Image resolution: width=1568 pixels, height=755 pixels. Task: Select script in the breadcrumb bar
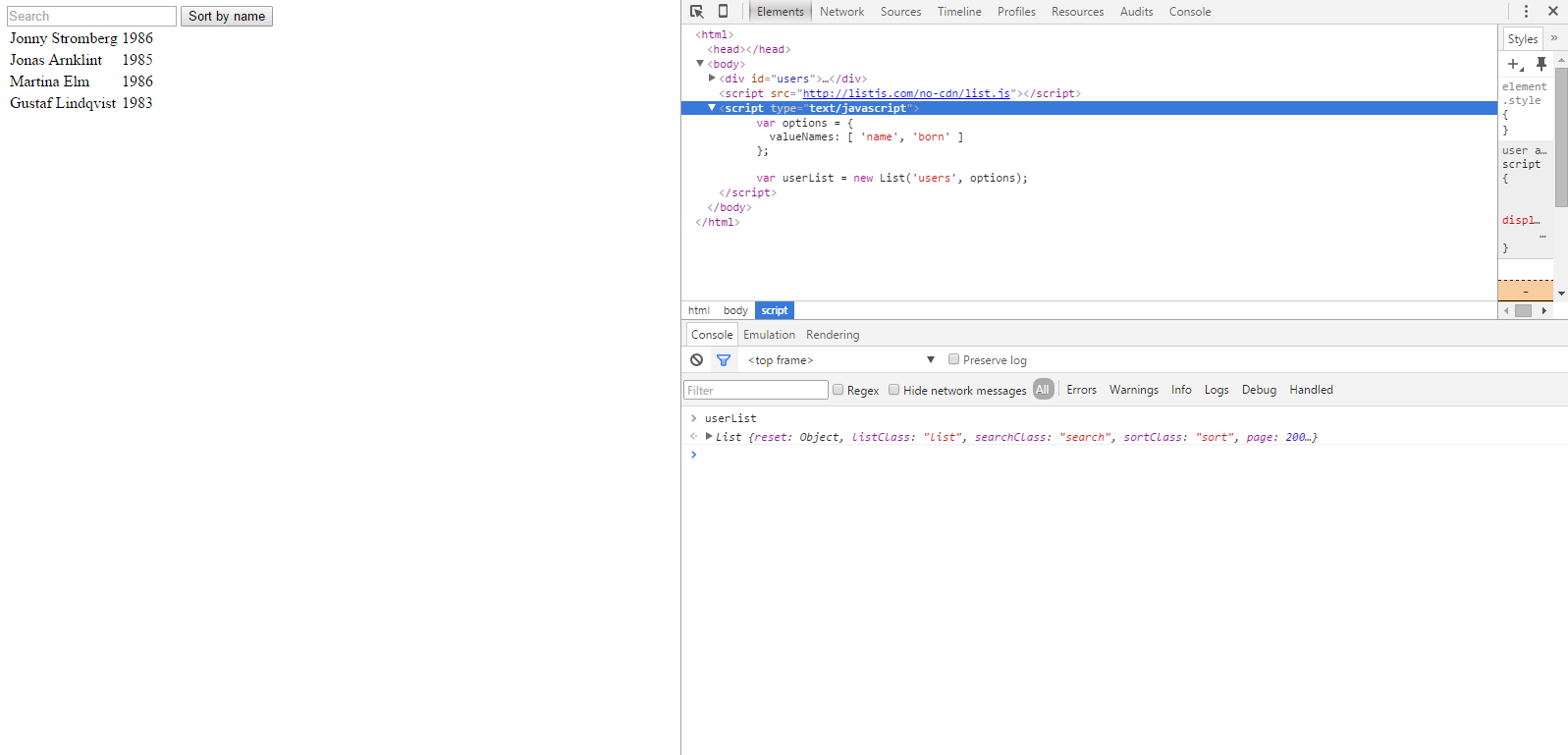point(775,310)
